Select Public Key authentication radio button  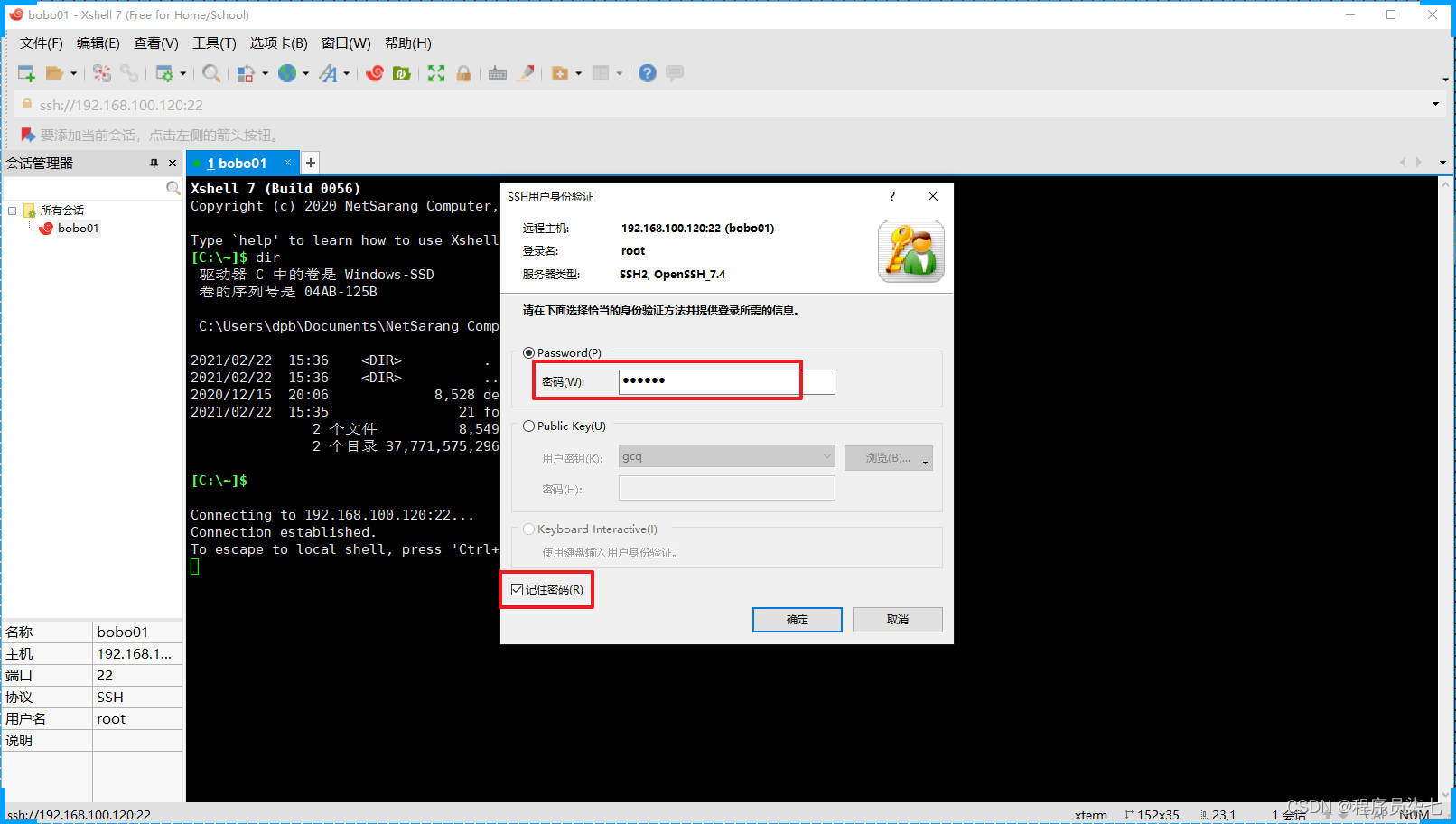529,426
